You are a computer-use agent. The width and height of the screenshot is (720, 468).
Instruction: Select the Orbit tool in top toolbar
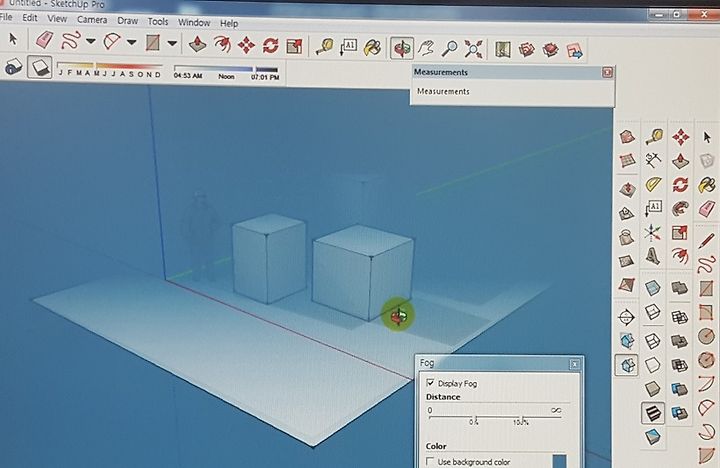pyautogui.click(x=402, y=48)
